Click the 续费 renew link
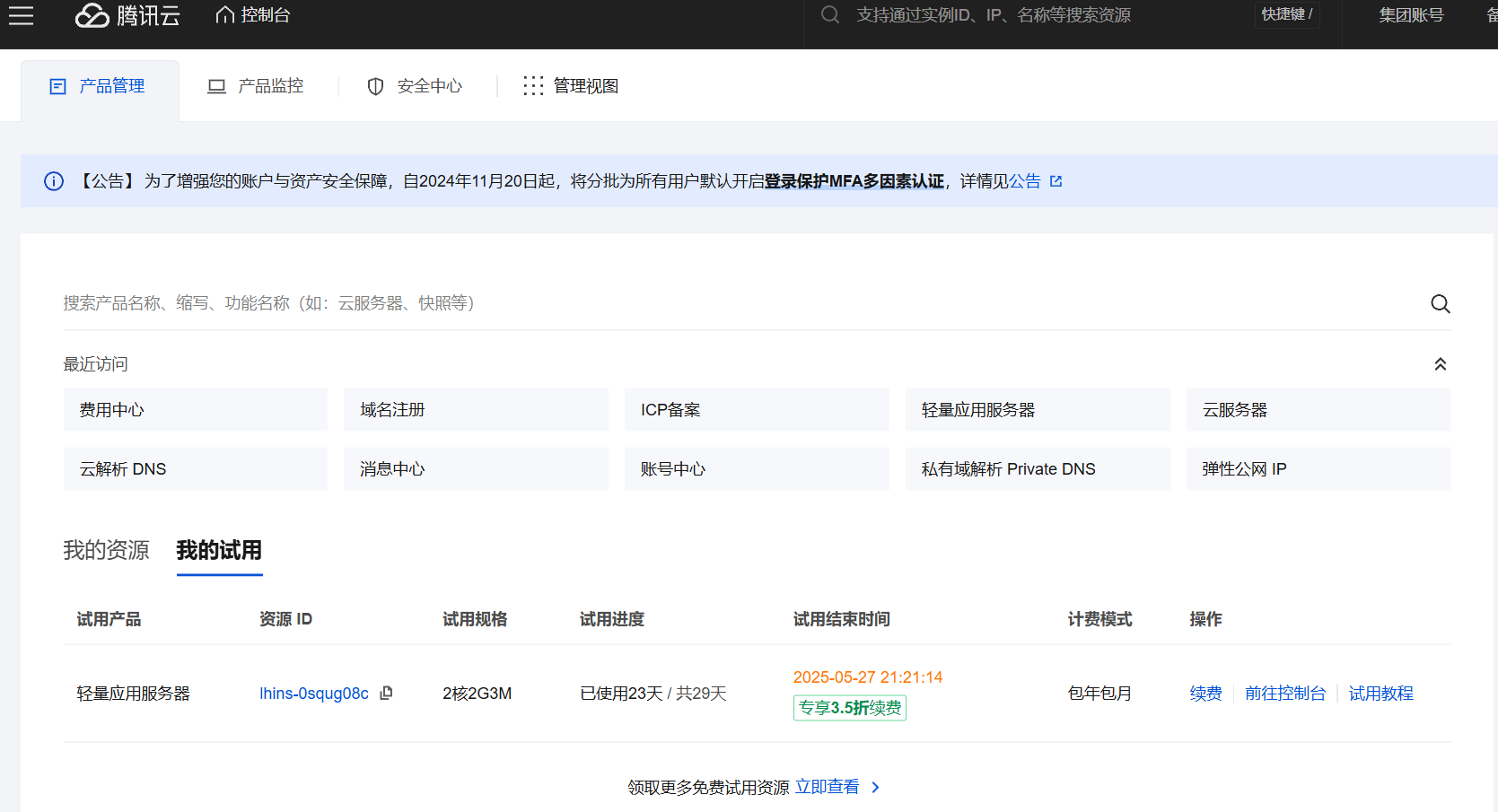Viewport: 1498px width, 812px height. (1206, 694)
